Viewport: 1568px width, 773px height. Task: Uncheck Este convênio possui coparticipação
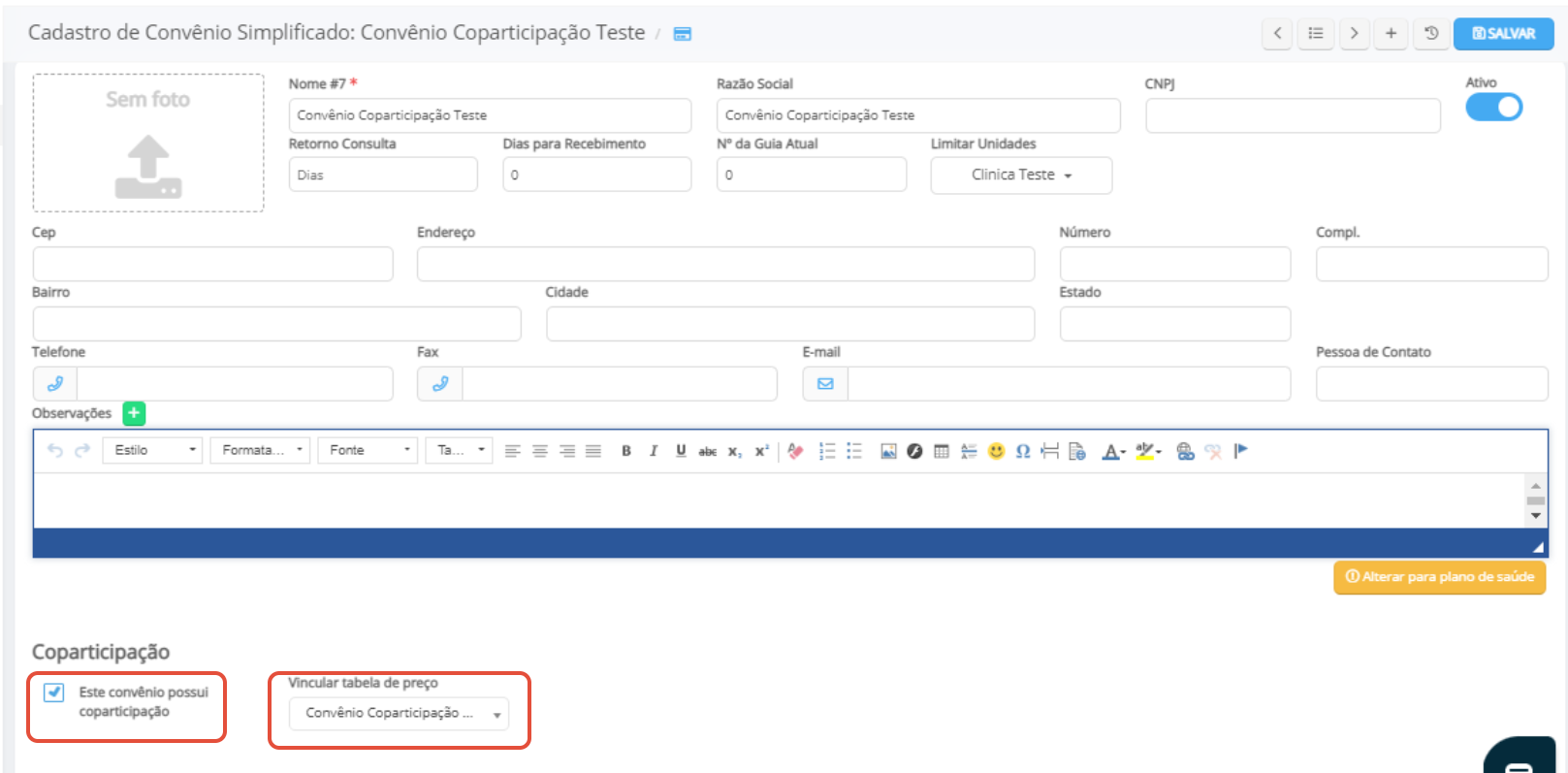(x=54, y=692)
